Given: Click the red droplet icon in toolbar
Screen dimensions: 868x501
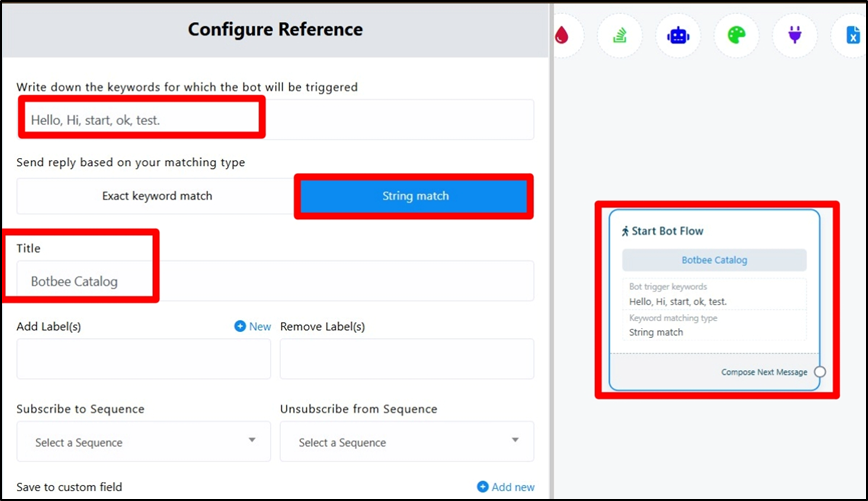Looking at the screenshot, I should [x=561, y=35].
